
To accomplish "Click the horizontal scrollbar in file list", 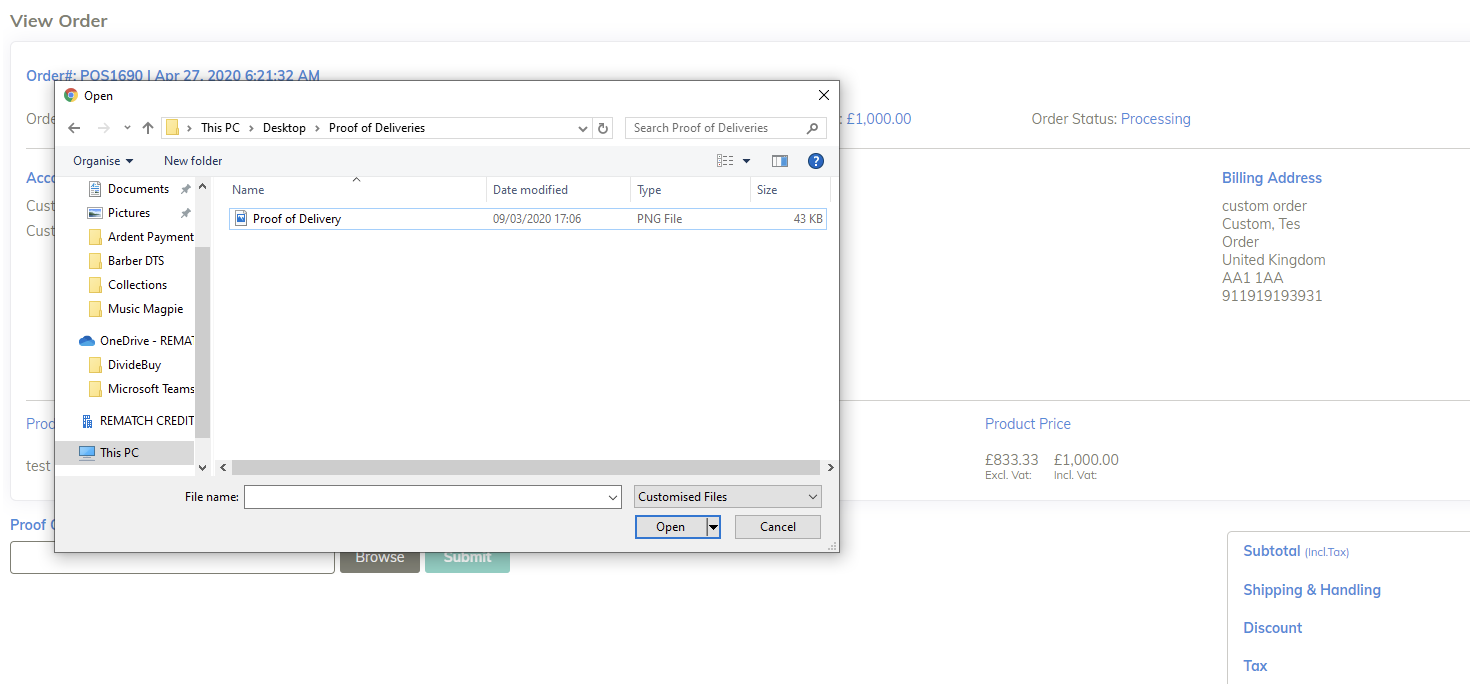I will coord(525,467).
